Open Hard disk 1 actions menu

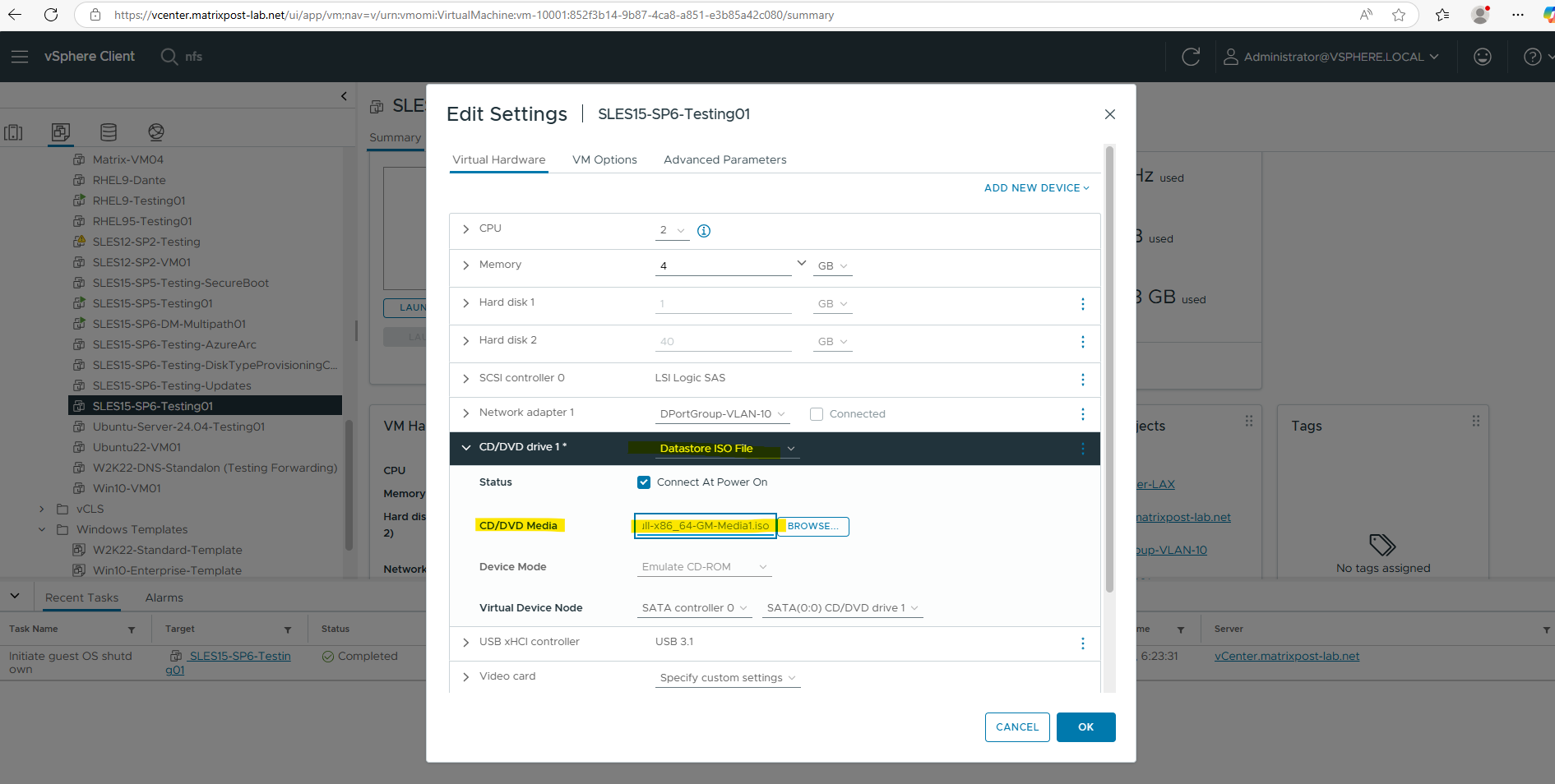(x=1082, y=304)
